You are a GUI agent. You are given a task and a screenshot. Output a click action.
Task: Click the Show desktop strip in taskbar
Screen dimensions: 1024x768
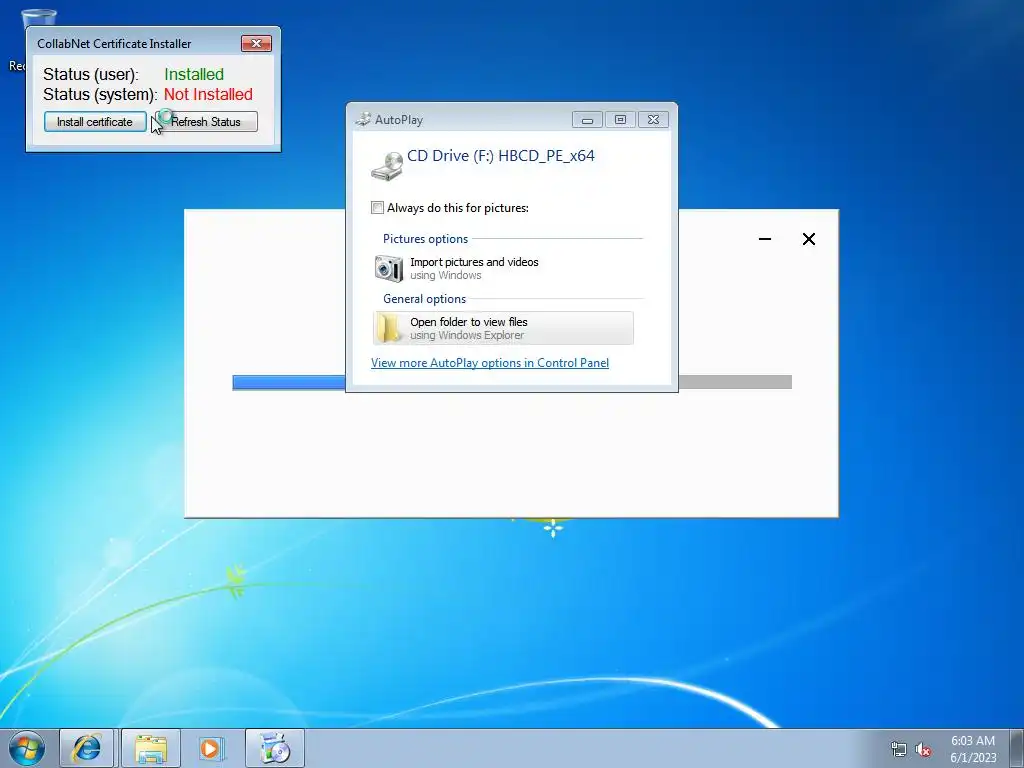point(1017,748)
